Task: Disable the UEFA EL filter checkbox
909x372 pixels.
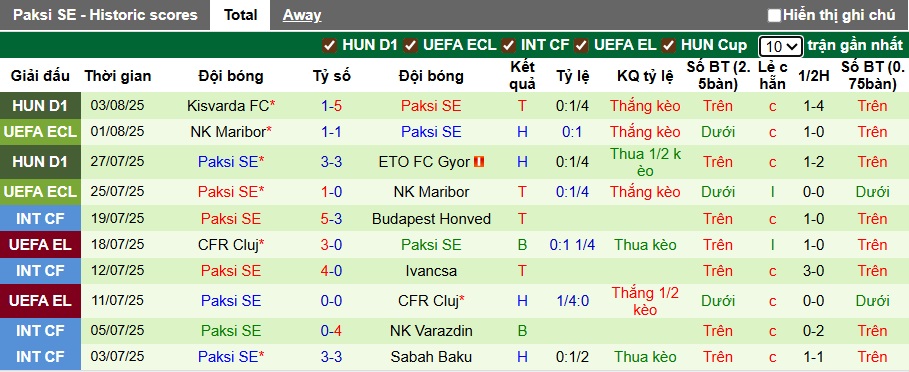Action: [x=582, y=46]
